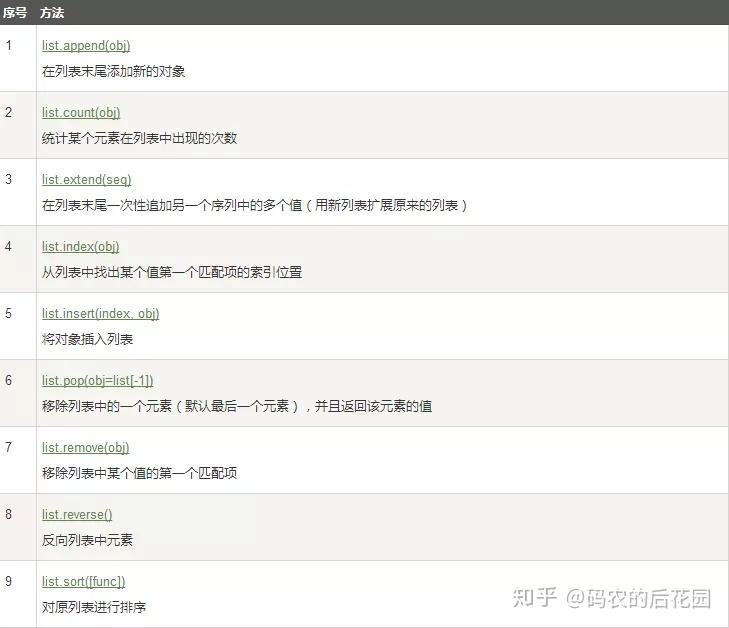Click row number 4 cell
Screen dimensions: 729x628
tap(18, 259)
